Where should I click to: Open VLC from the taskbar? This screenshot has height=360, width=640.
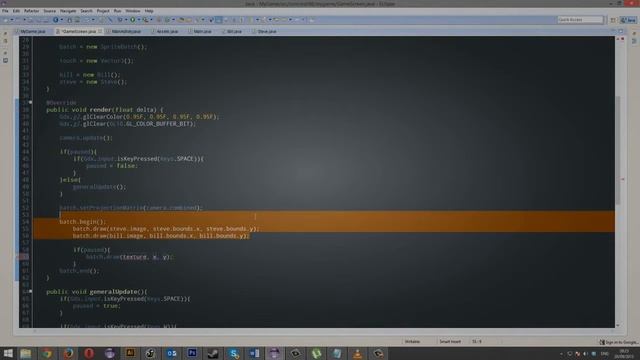click(358, 353)
